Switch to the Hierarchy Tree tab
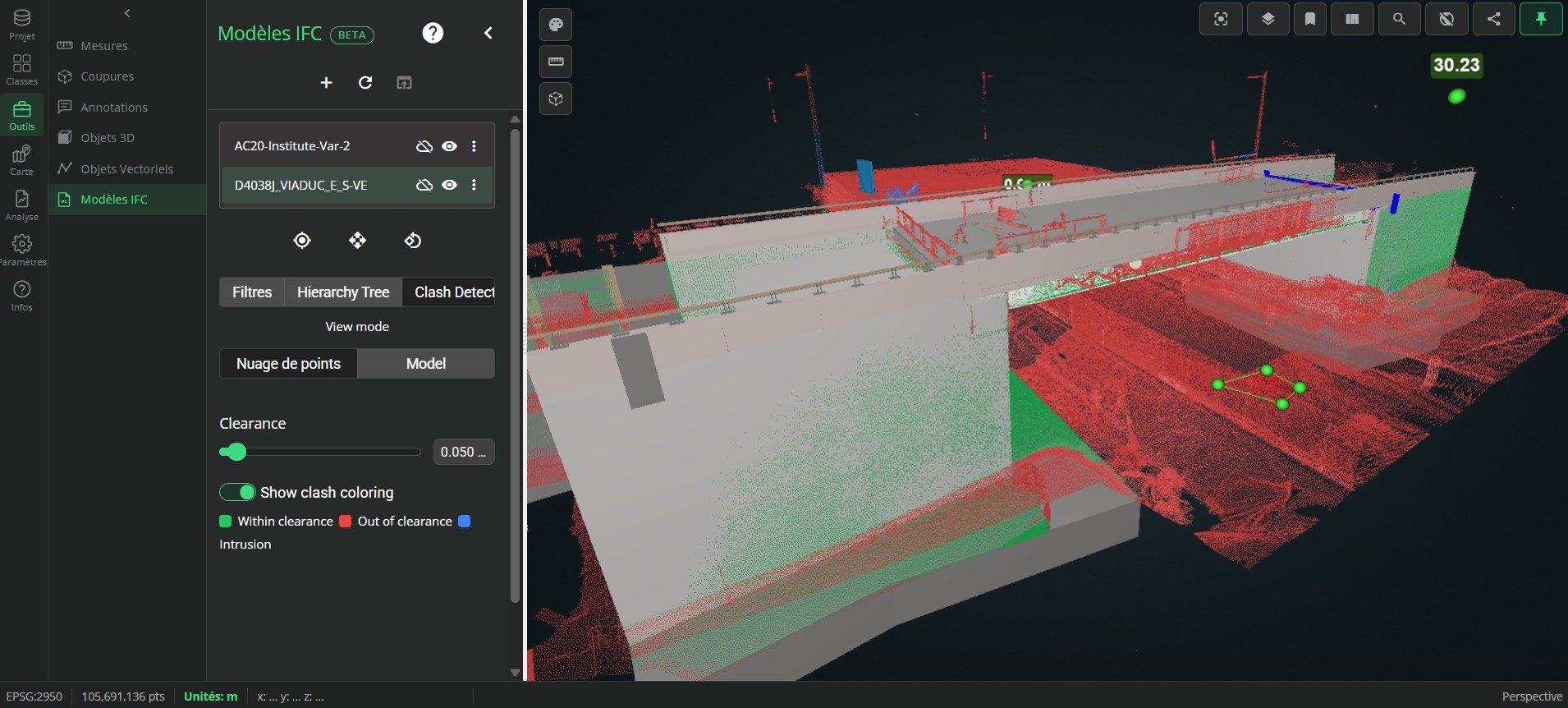The width and height of the screenshot is (1568, 708). point(343,292)
